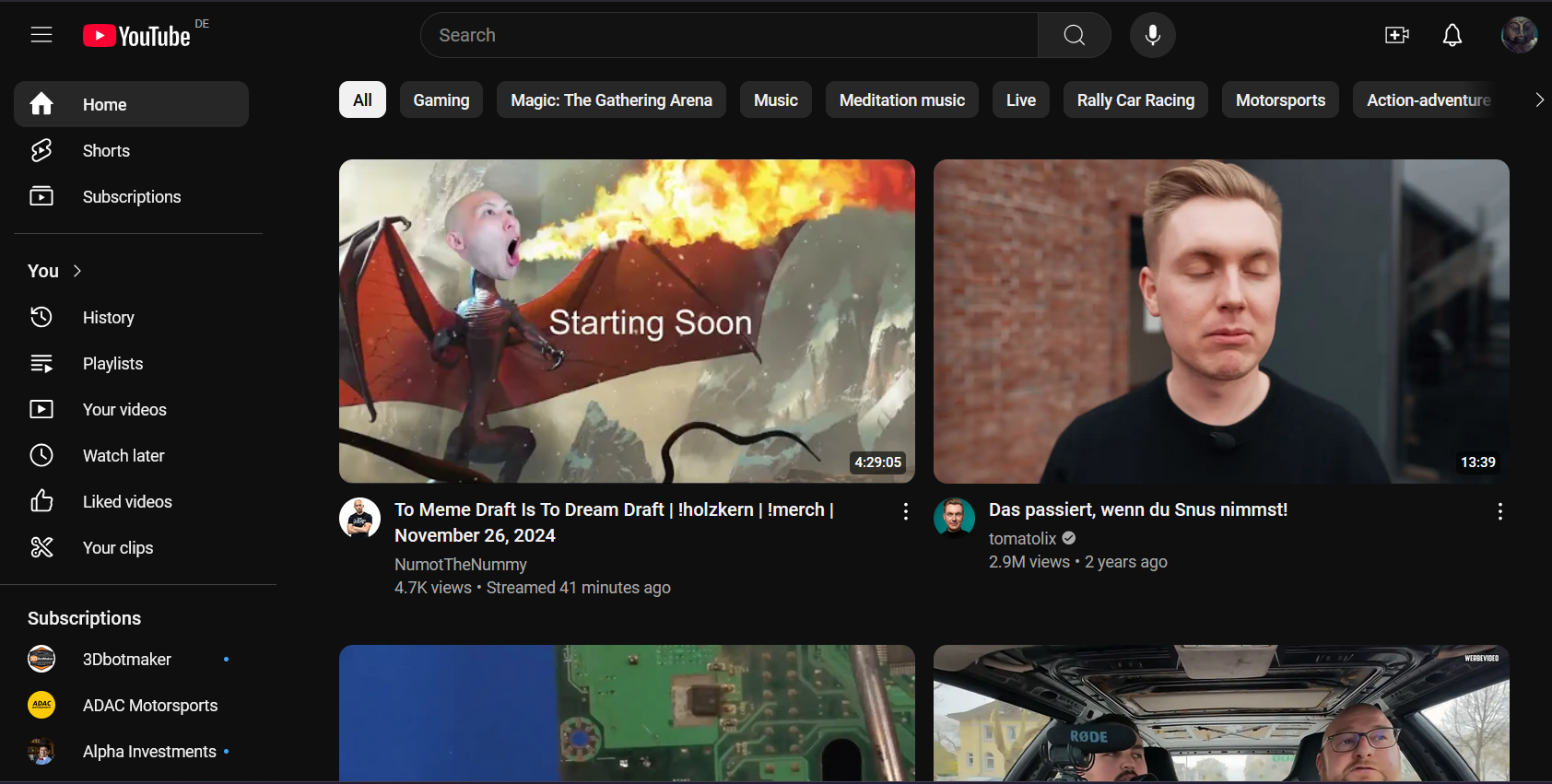Open Liked videos from the sidebar
Image resolution: width=1552 pixels, height=784 pixels.
pyautogui.click(x=131, y=501)
